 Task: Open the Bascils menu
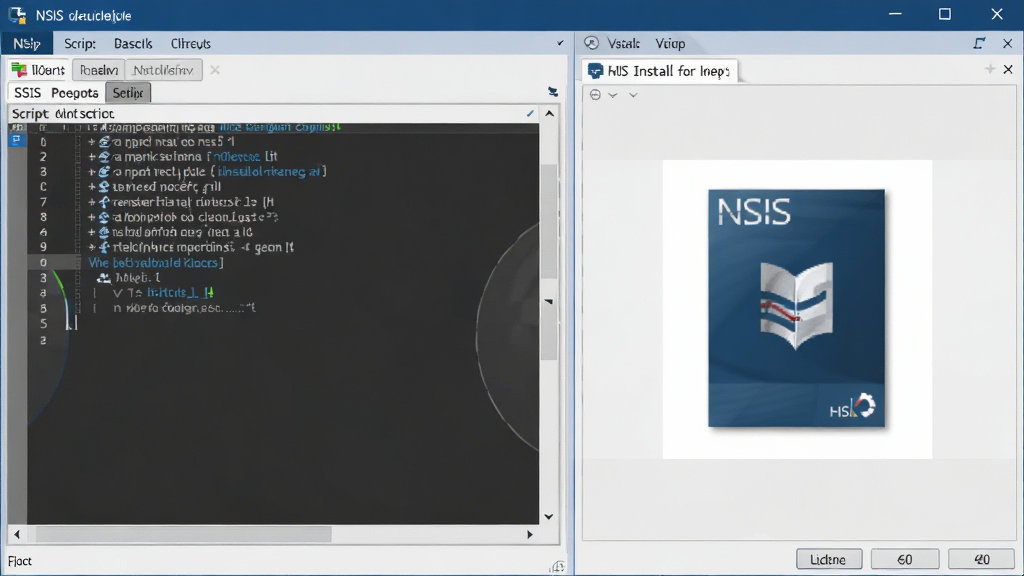[x=133, y=44]
